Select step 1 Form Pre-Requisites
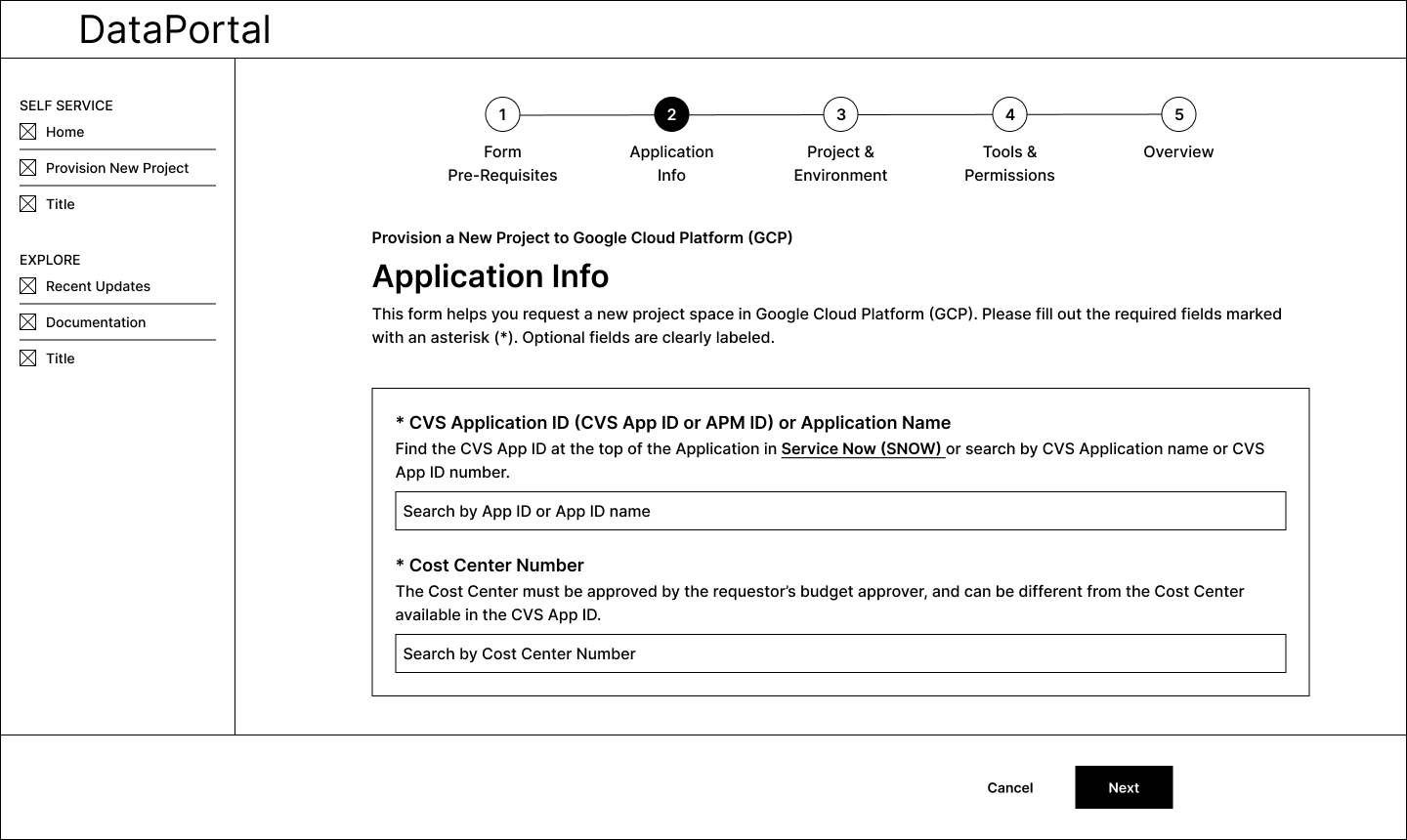 502,113
